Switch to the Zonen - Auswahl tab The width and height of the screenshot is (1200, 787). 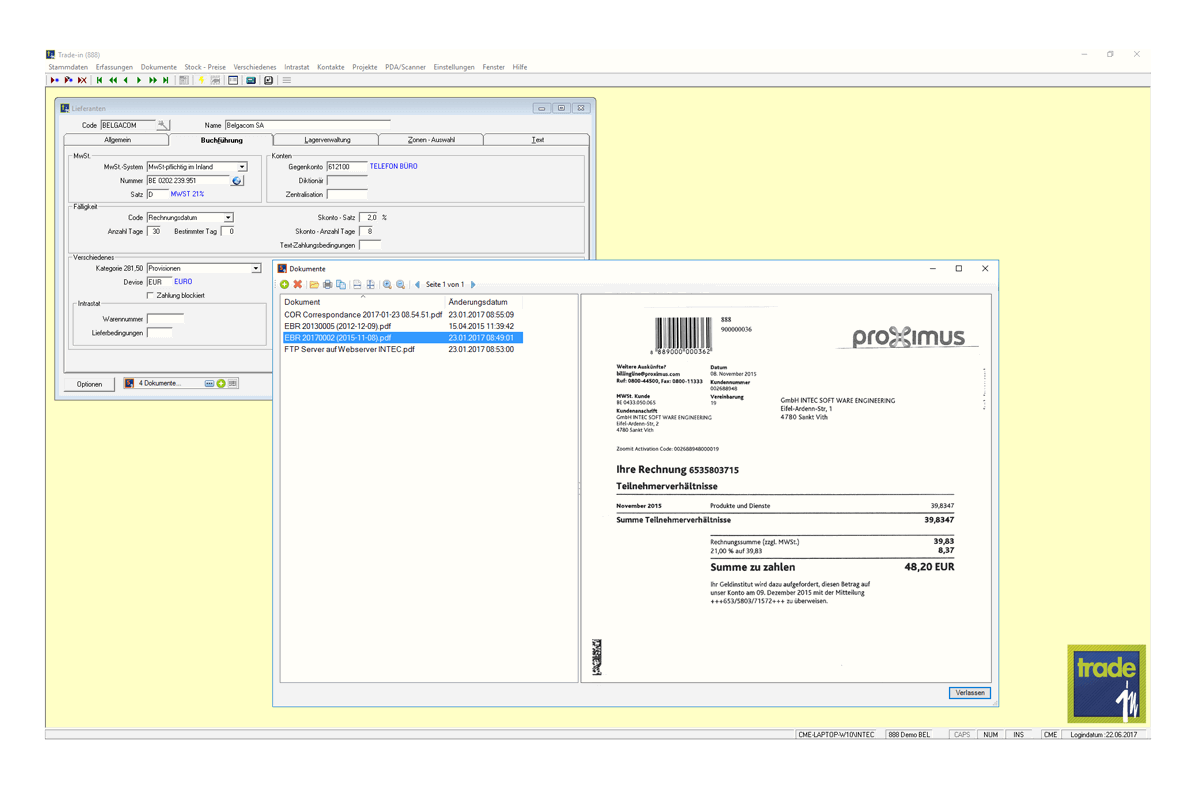(x=432, y=140)
